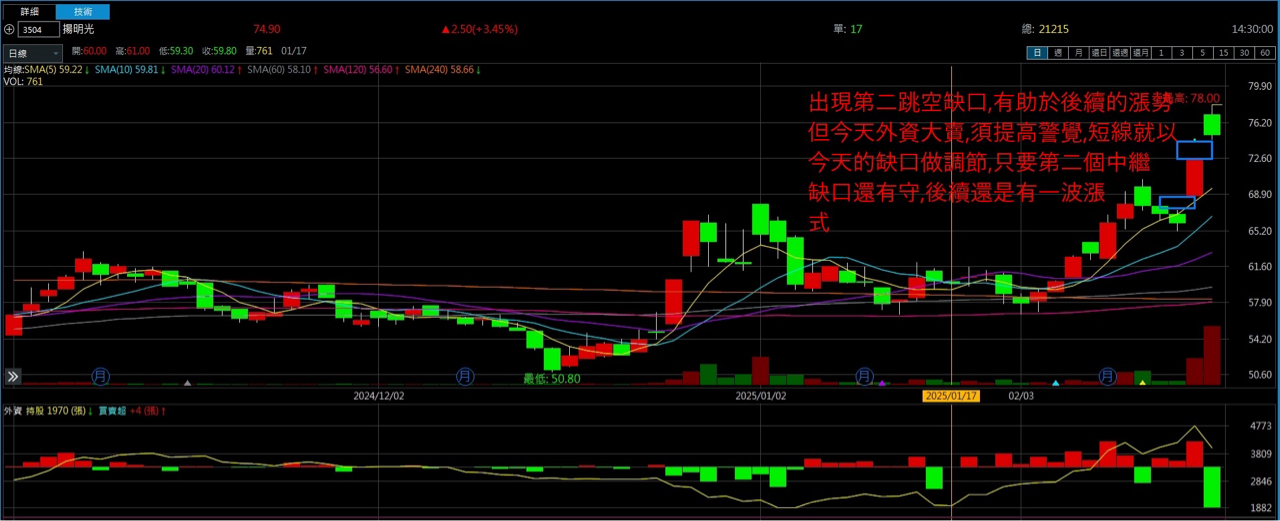1280x521 pixels.
Task: Click the 4773 foreign holdings axis value
Action: (x=1260, y=426)
